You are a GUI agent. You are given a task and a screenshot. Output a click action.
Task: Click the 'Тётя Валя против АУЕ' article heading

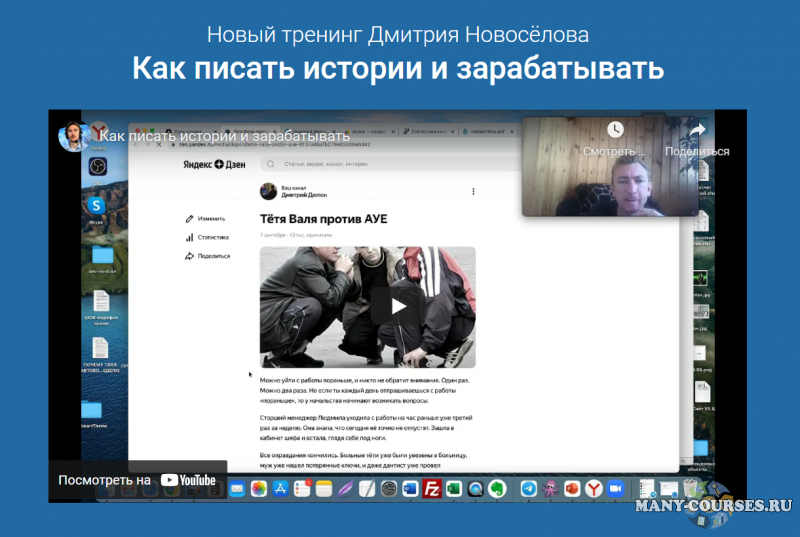tap(323, 219)
